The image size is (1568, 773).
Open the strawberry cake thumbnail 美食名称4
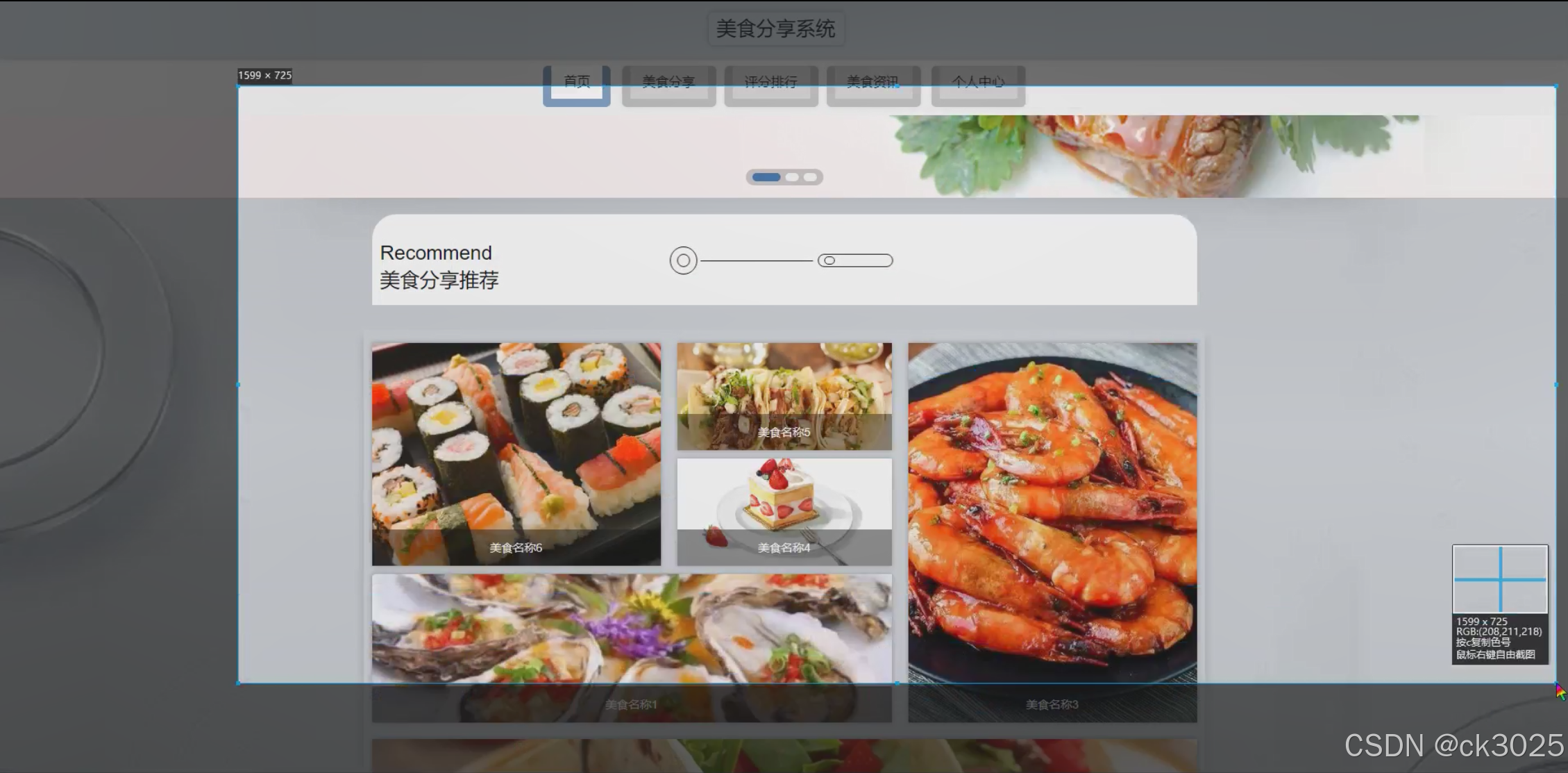click(x=784, y=511)
